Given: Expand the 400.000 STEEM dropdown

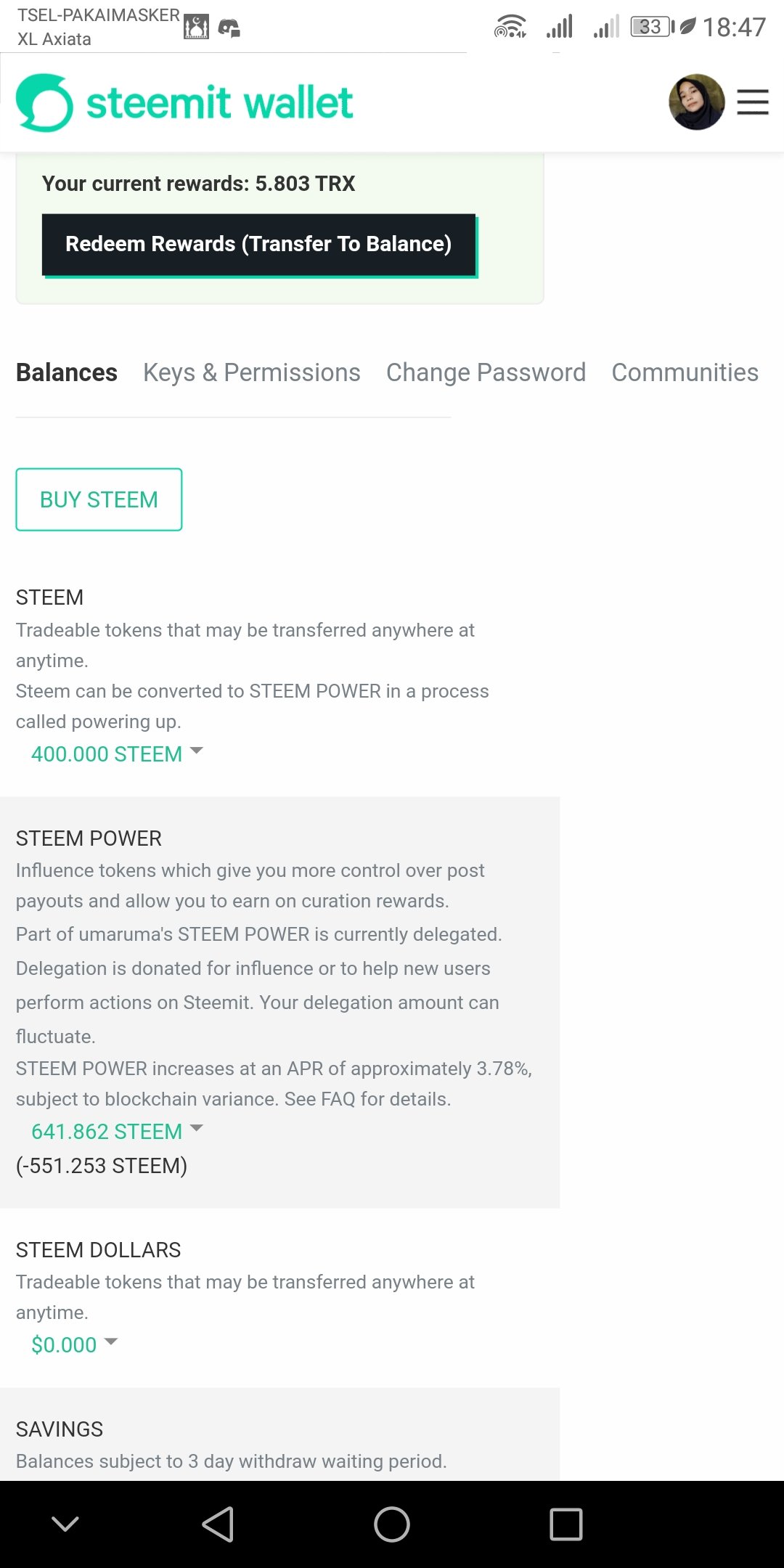Looking at the screenshot, I should point(117,754).
